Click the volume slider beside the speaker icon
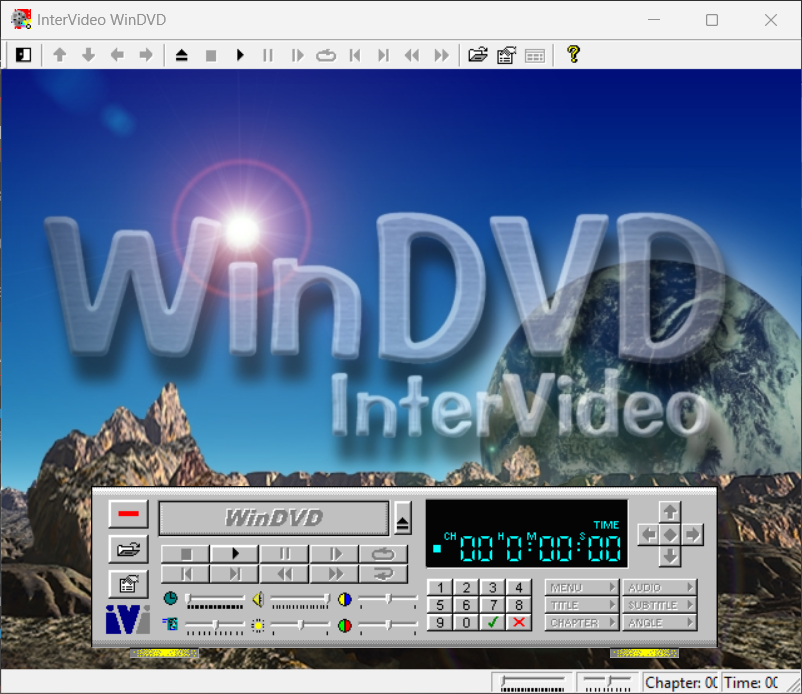This screenshot has height=694, width=802. 300,600
